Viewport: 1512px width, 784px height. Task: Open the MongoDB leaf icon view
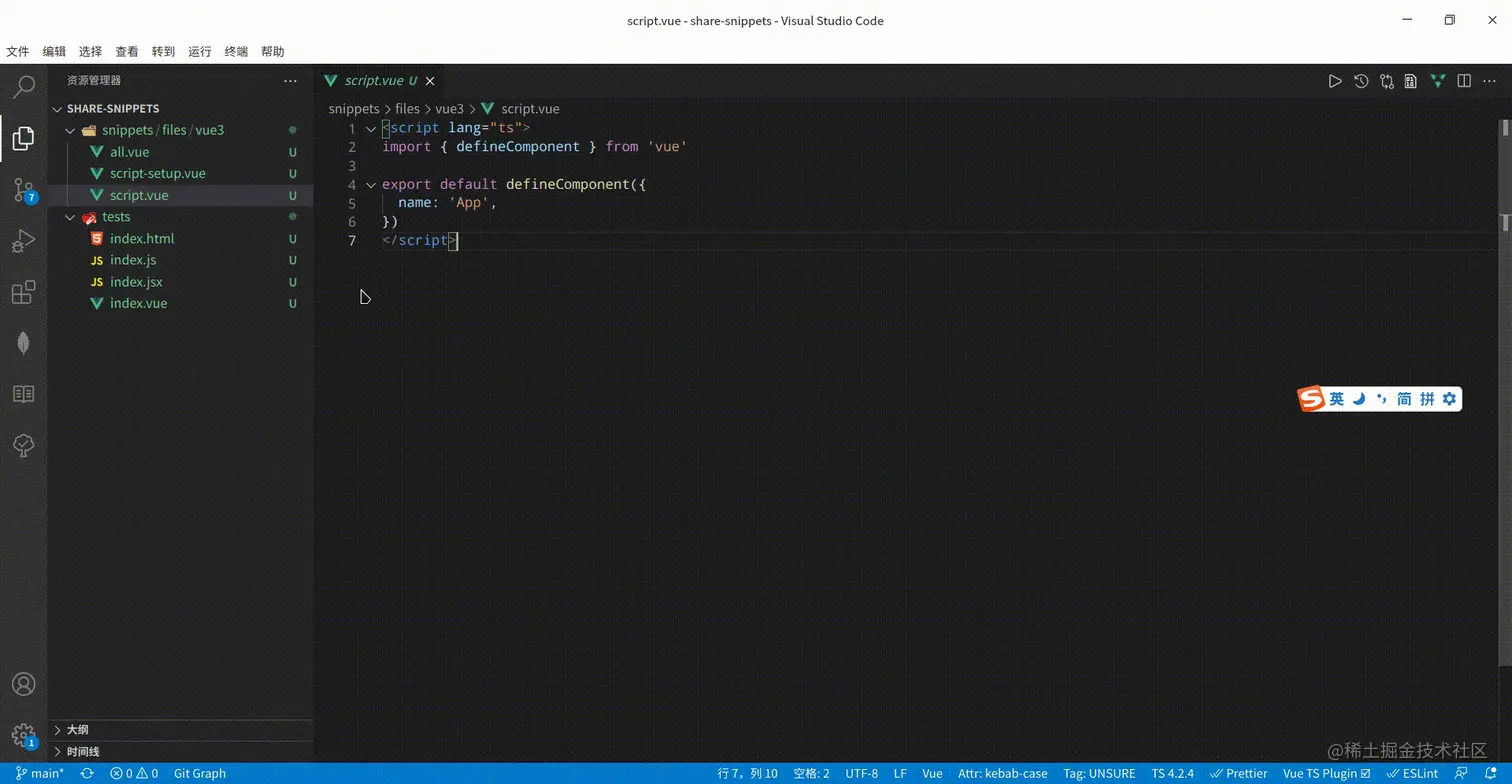[x=24, y=343]
